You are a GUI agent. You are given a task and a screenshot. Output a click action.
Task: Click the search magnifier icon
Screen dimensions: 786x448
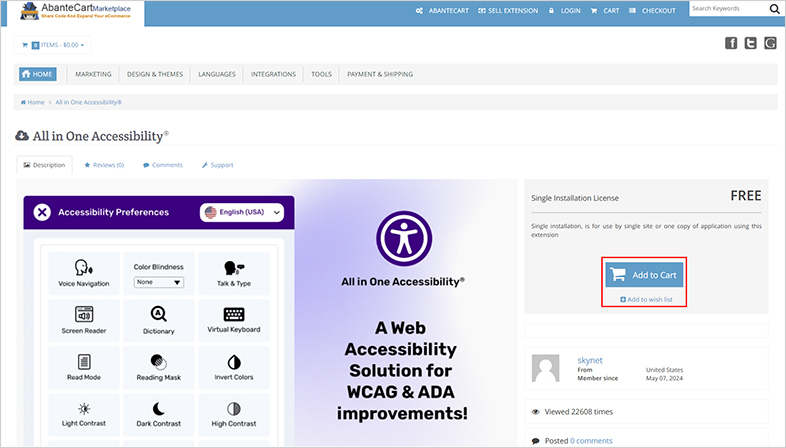coord(774,9)
